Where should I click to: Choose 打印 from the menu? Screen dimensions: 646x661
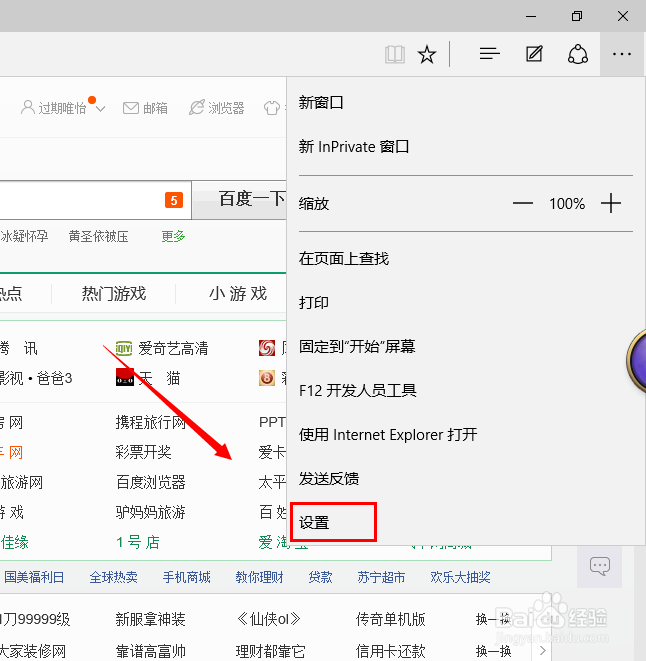pyautogui.click(x=313, y=303)
